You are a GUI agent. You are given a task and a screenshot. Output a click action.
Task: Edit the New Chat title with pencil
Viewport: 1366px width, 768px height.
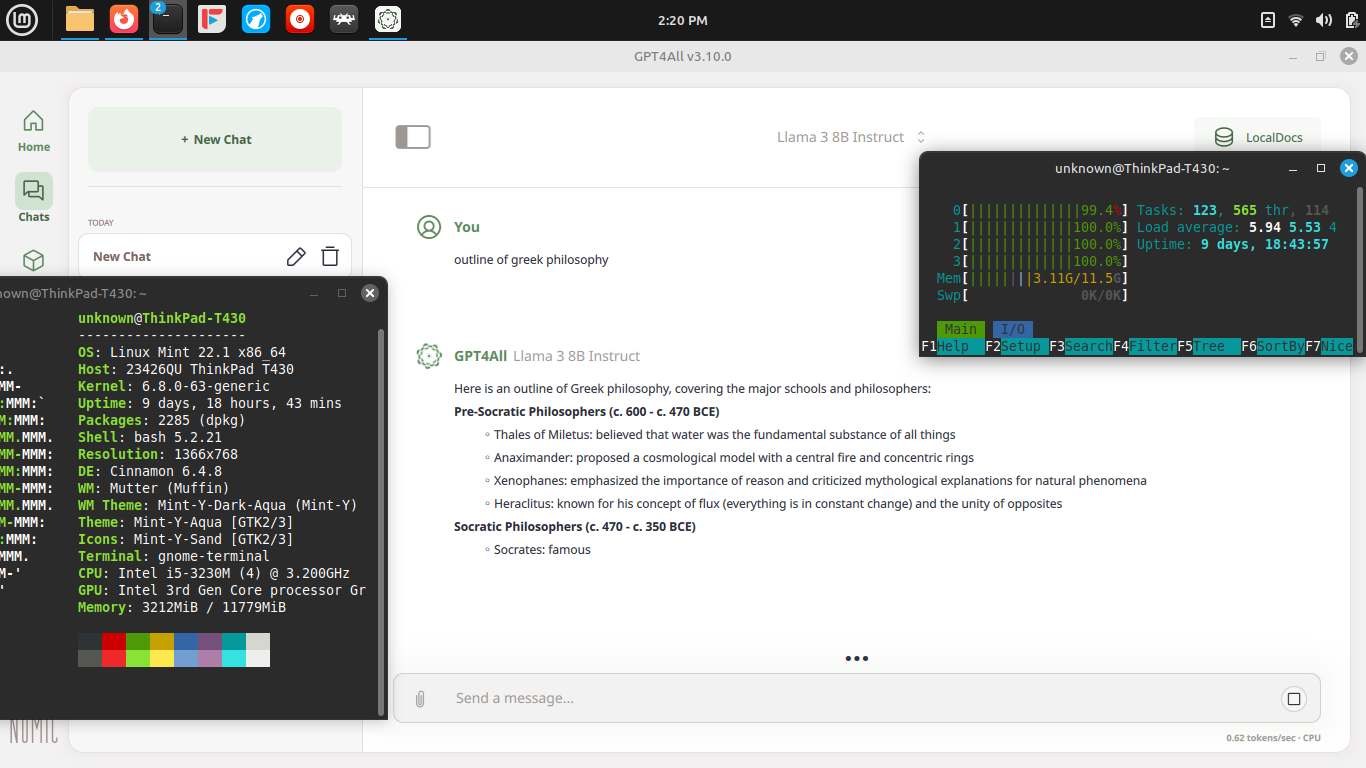296,257
